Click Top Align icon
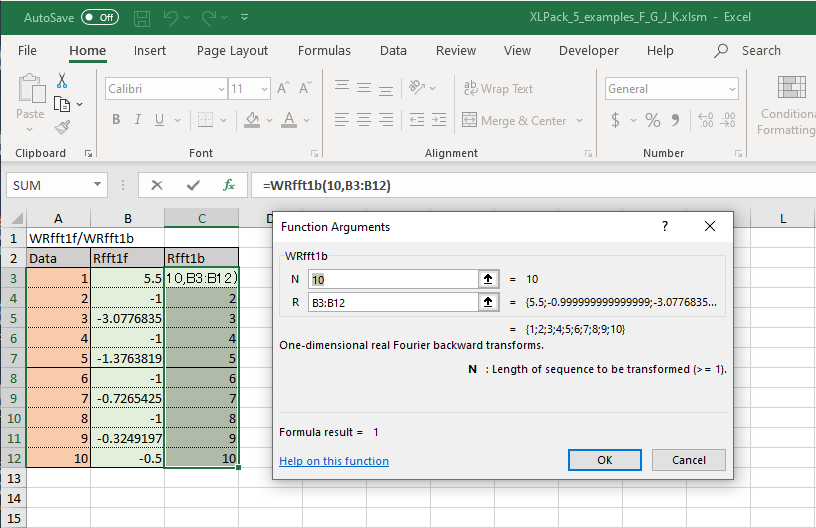This screenshot has width=816, height=528. (342, 87)
